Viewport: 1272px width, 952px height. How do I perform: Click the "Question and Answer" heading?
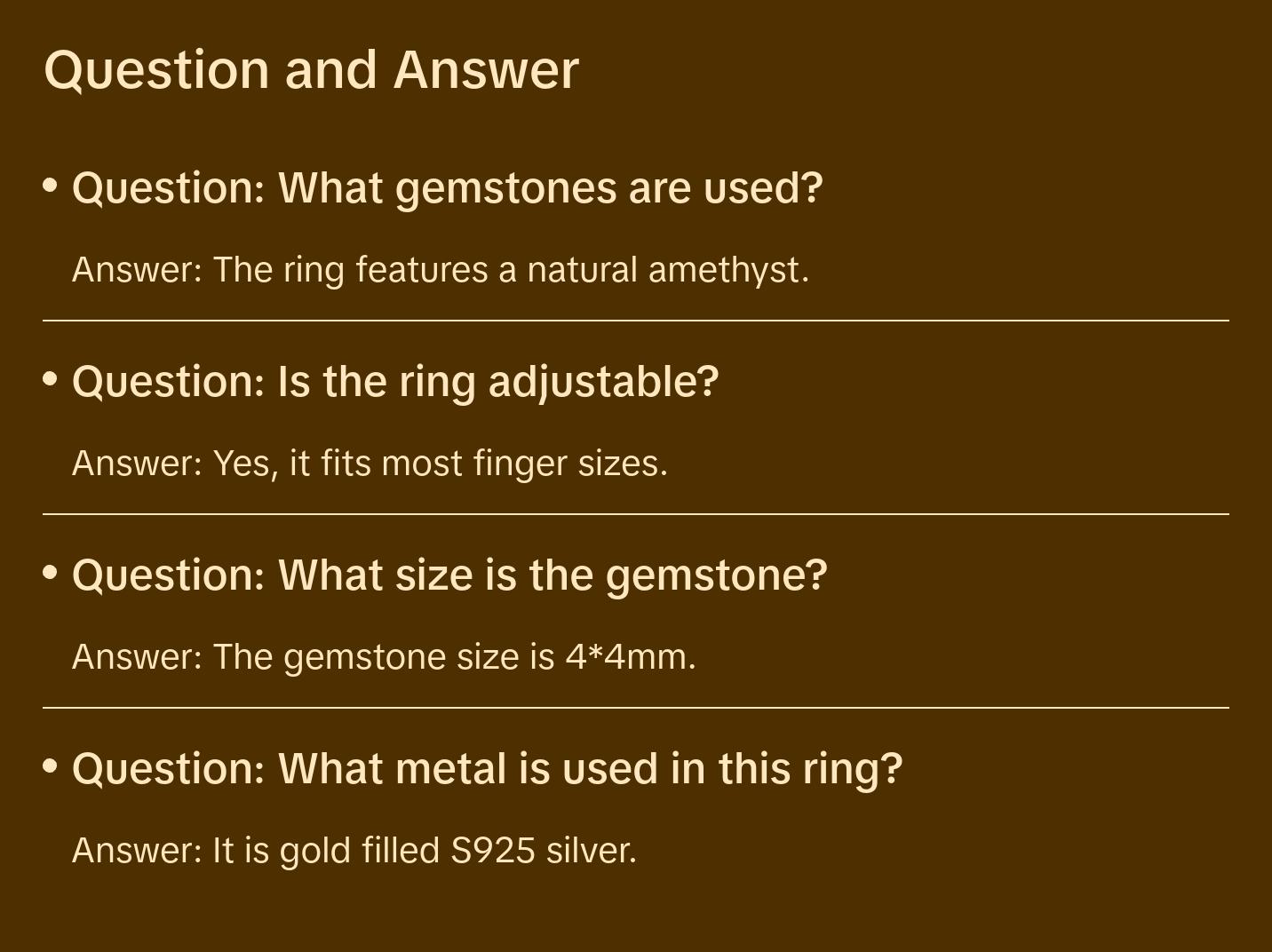pos(311,69)
